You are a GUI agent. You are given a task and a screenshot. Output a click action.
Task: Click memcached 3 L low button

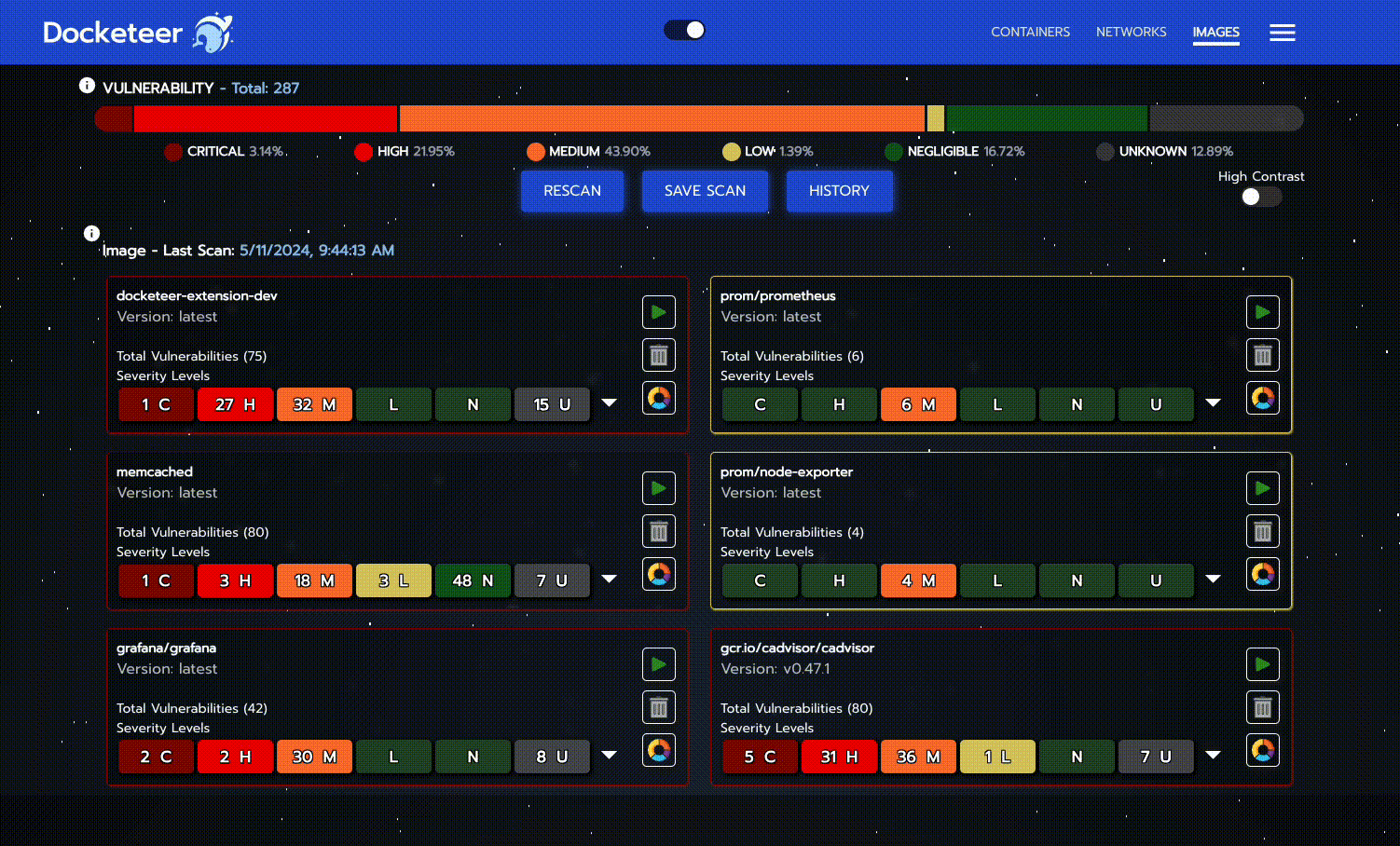coord(393,580)
